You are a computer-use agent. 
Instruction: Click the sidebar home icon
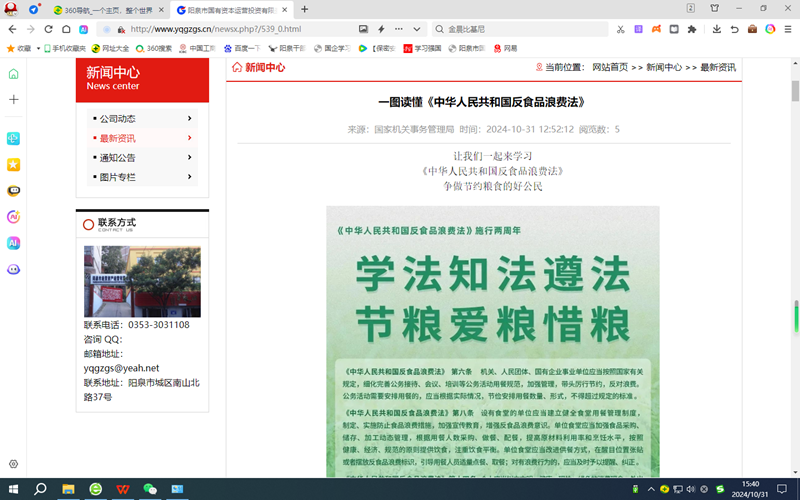click(13, 74)
